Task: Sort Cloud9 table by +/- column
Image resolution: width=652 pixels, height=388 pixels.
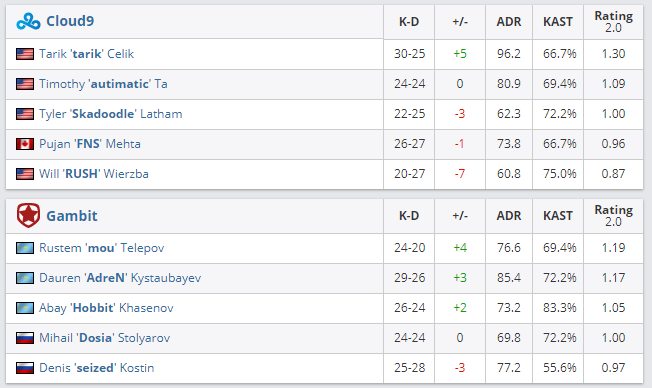Action: [x=460, y=22]
